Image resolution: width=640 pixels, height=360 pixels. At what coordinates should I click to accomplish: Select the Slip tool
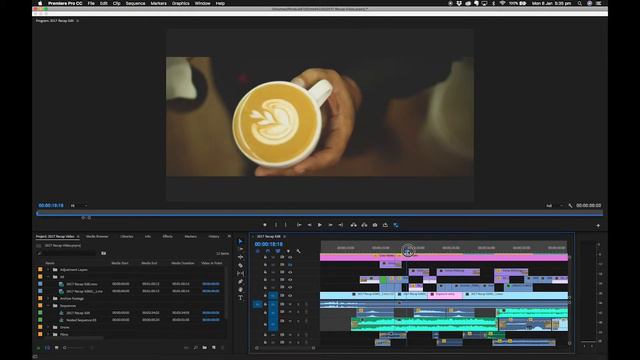[240, 273]
